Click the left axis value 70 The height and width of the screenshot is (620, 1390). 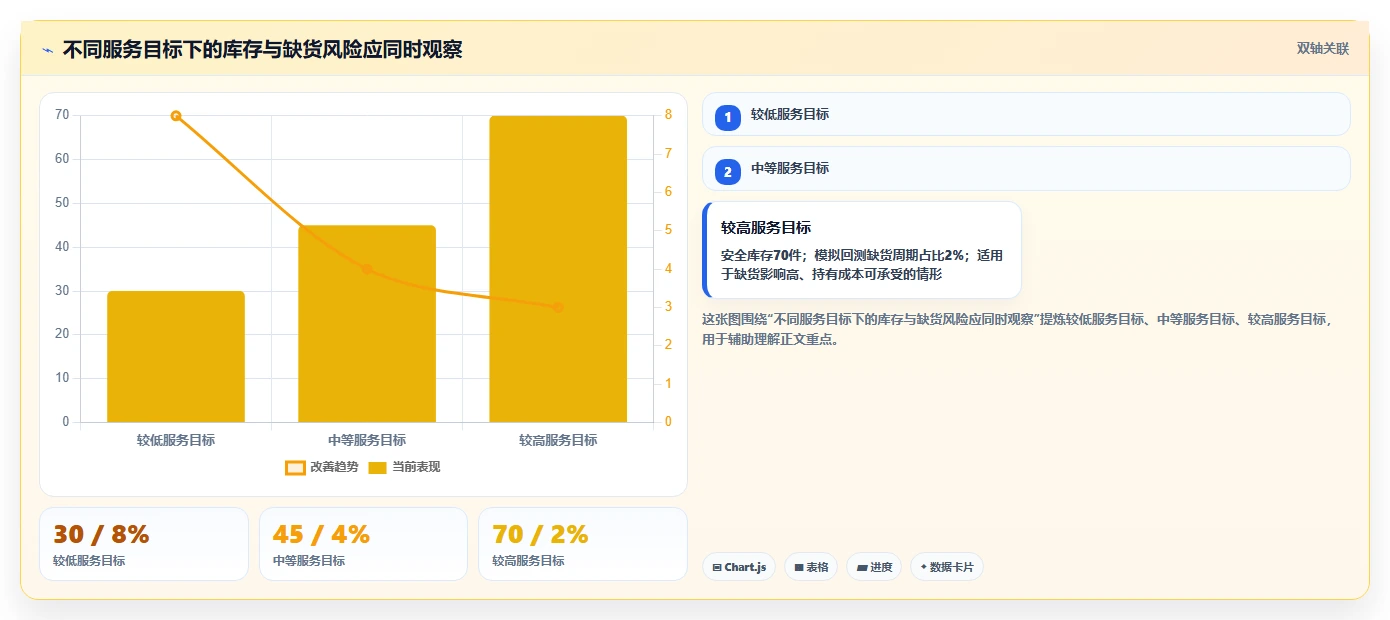tap(63, 115)
